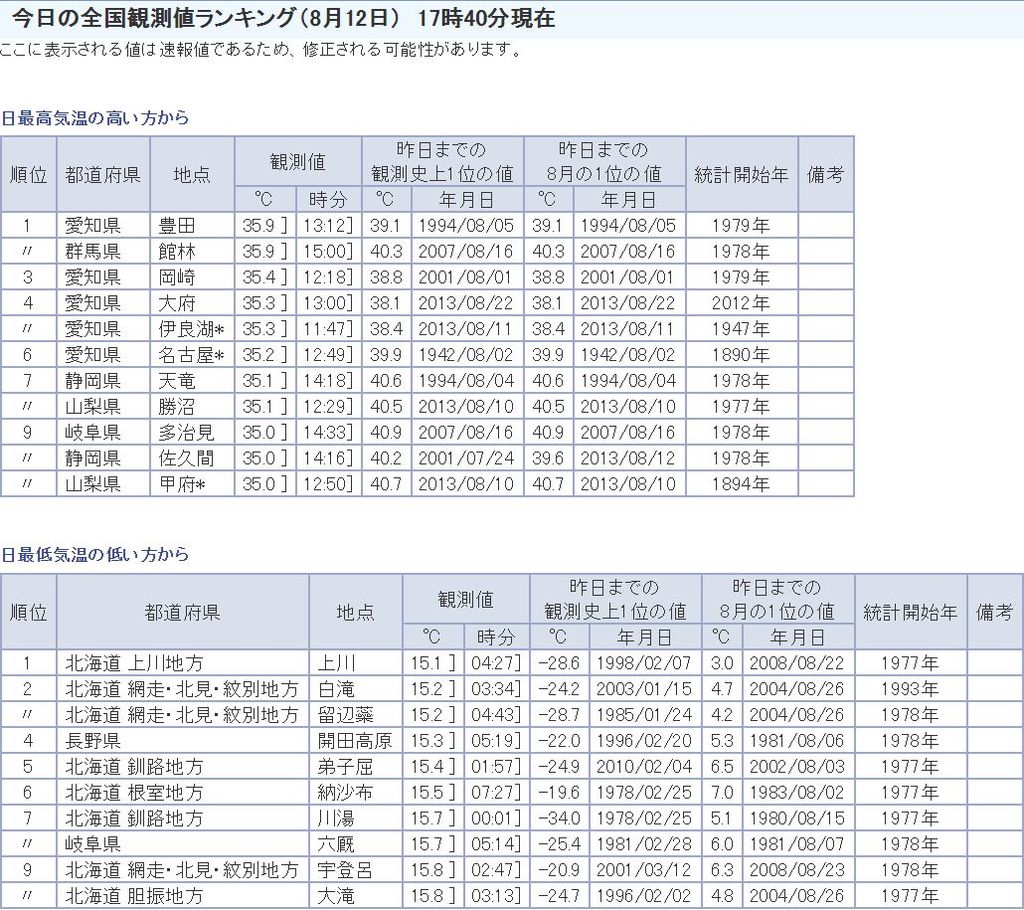This screenshot has height=910, width=1024.
Task: Click the 群馬県 prefecture cell
Action: click(x=93, y=251)
